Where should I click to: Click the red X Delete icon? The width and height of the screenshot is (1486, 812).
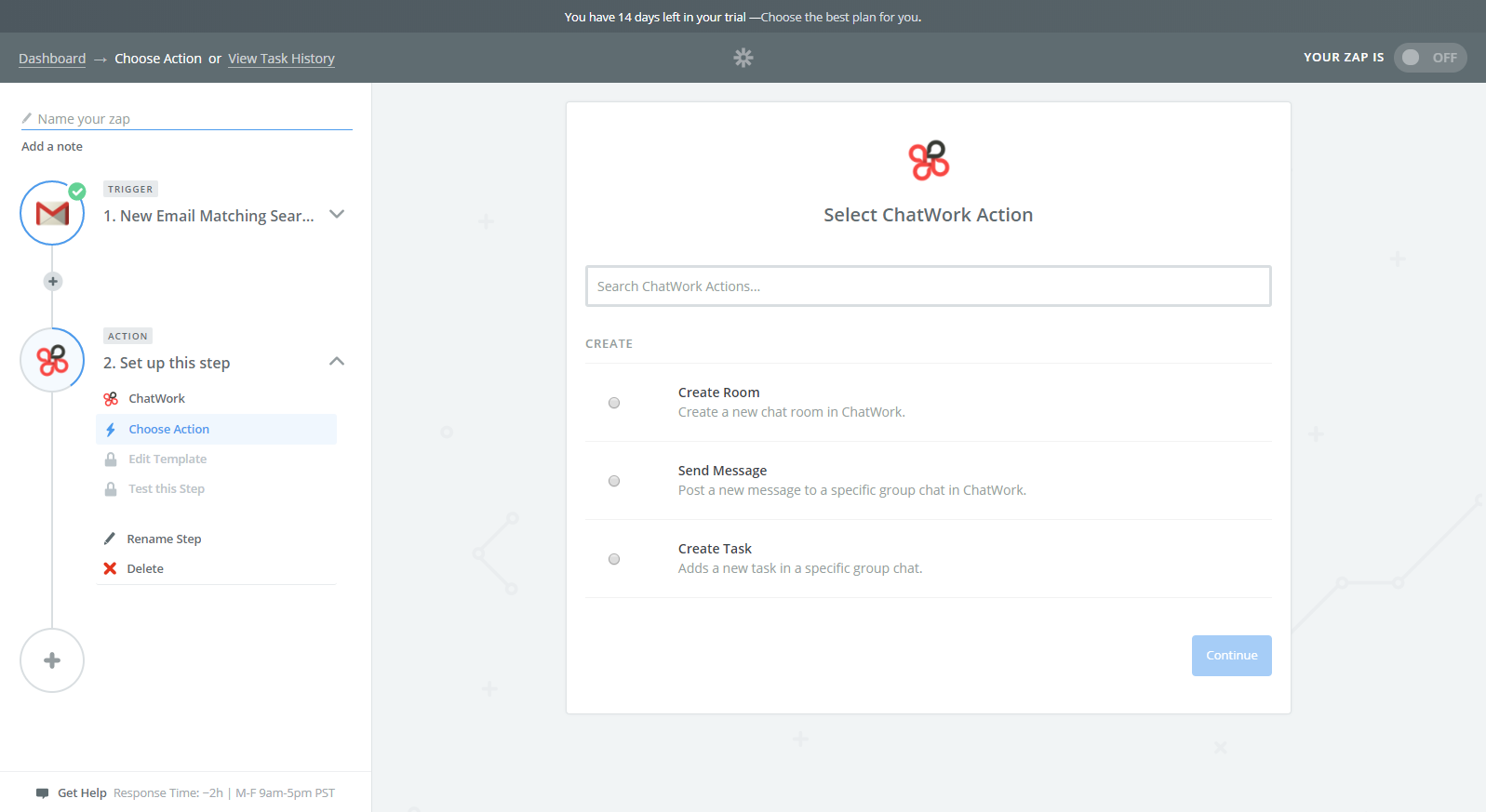(x=110, y=568)
